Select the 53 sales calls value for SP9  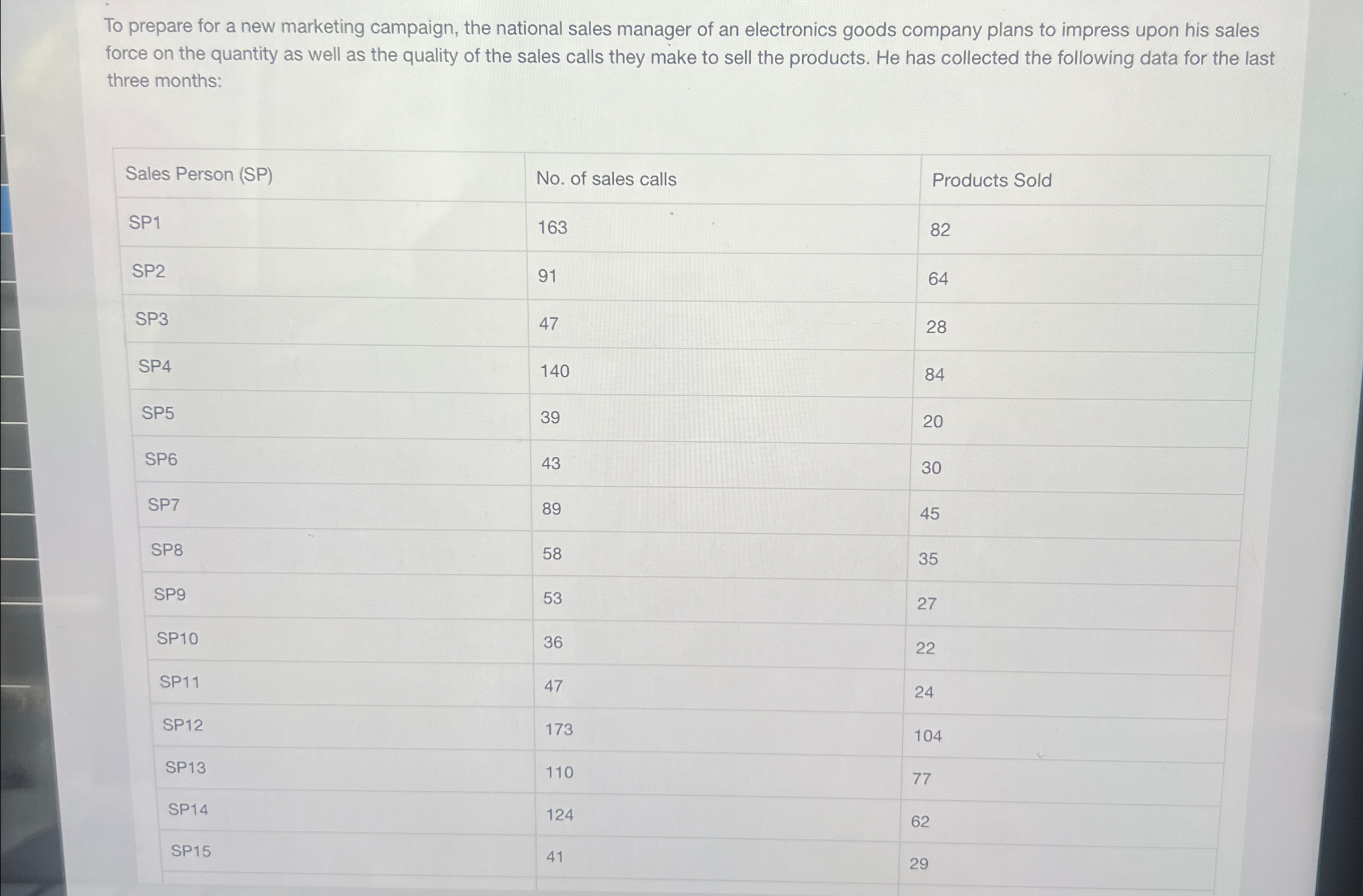coord(552,598)
